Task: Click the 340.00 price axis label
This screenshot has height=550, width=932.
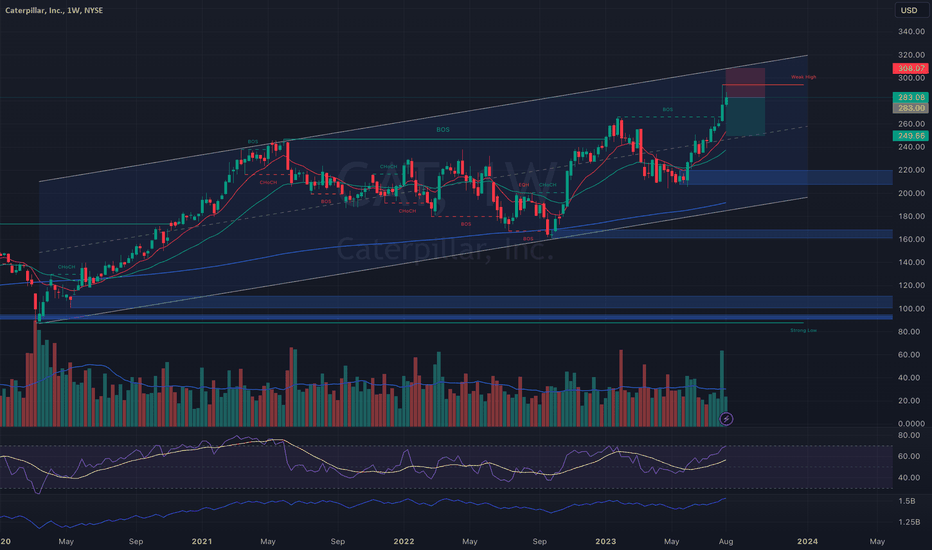Action: point(911,32)
